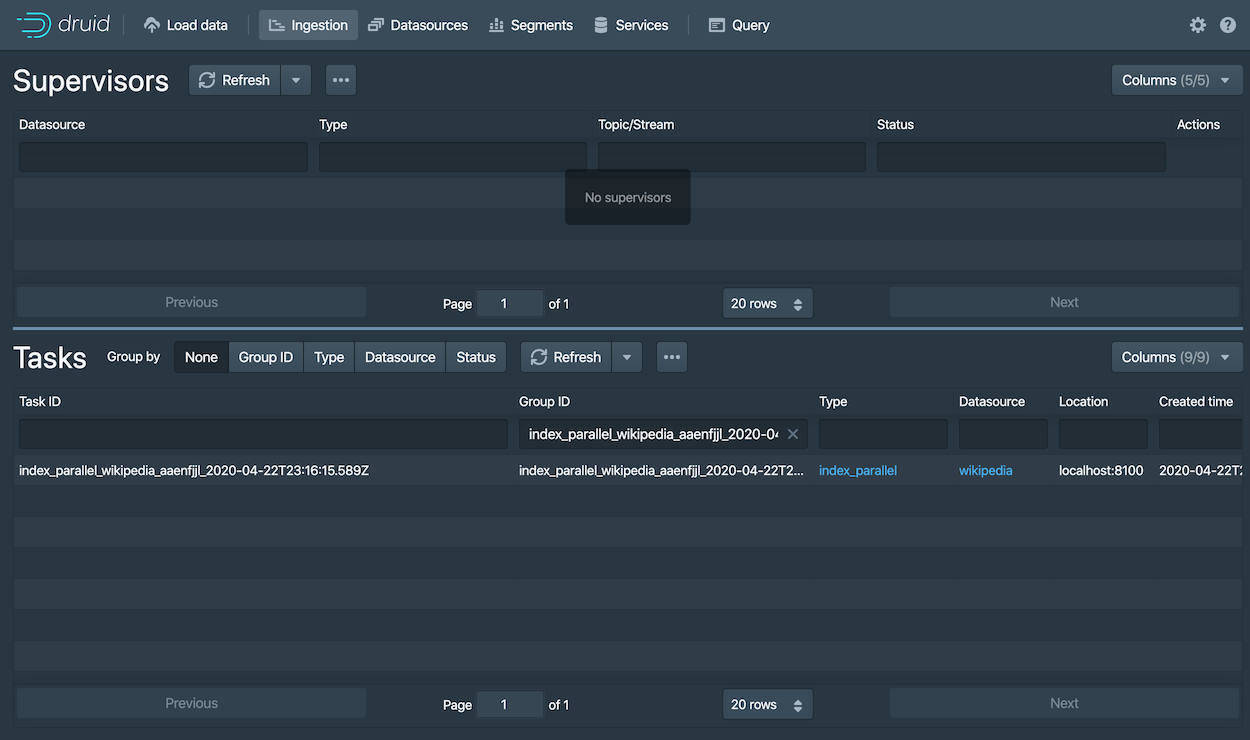Clear the Group ID filter with X
The height and width of the screenshot is (740, 1250).
tap(793, 434)
